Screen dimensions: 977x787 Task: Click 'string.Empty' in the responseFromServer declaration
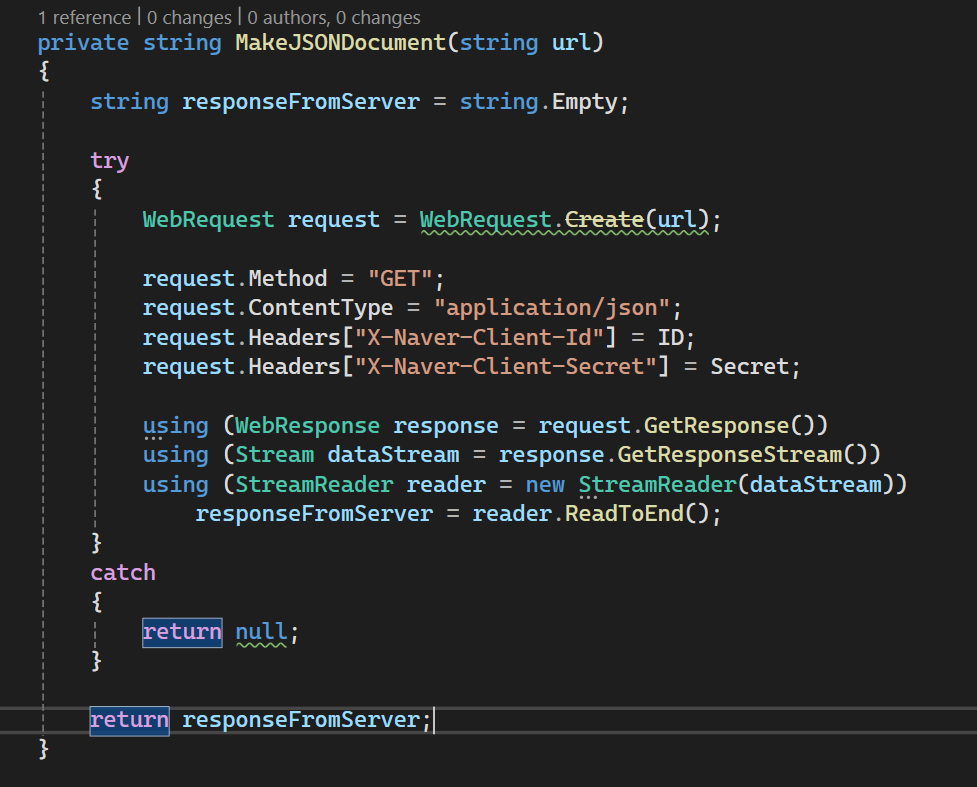pyautogui.click(x=538, y=102)
